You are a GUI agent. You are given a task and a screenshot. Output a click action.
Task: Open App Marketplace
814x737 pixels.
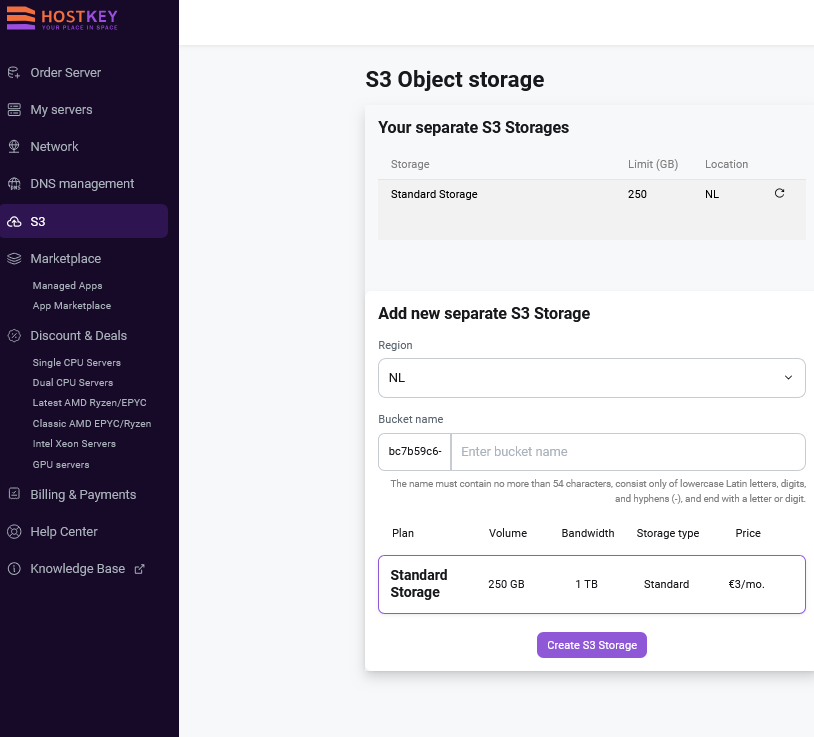coord(72,306)
